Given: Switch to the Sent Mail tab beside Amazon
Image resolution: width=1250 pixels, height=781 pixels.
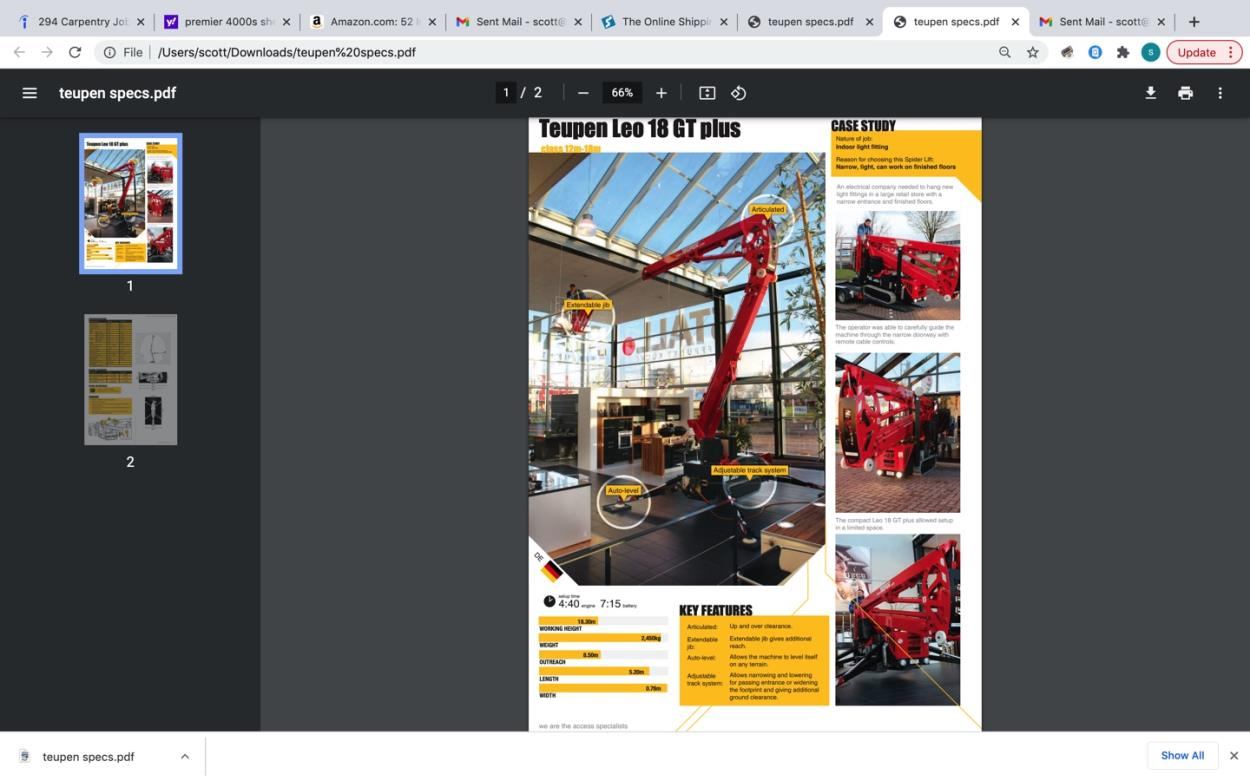Looking at the screenshot, I should pos(519,21).
